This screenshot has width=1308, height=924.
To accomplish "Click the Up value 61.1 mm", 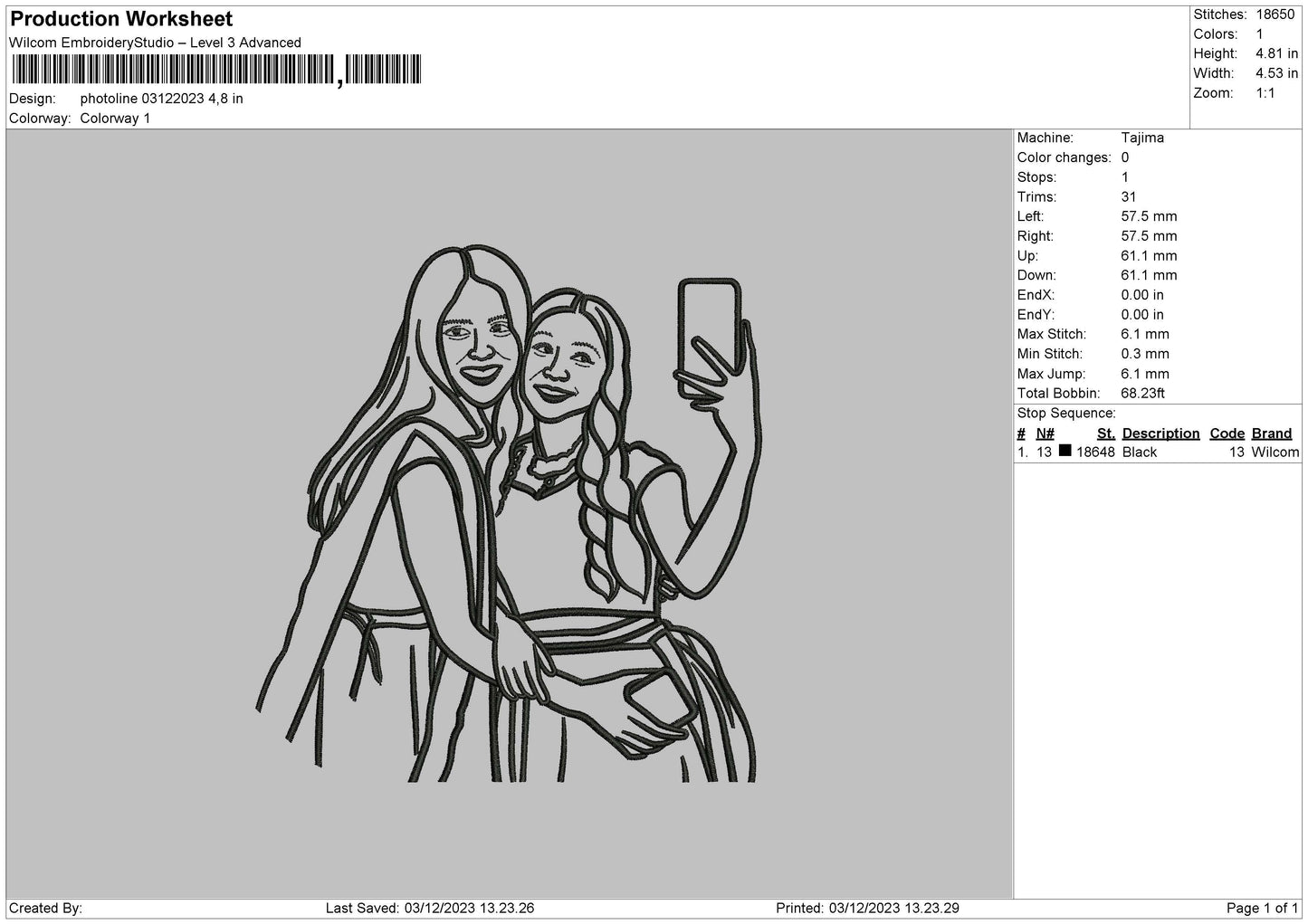I will tap(1149, 256).
